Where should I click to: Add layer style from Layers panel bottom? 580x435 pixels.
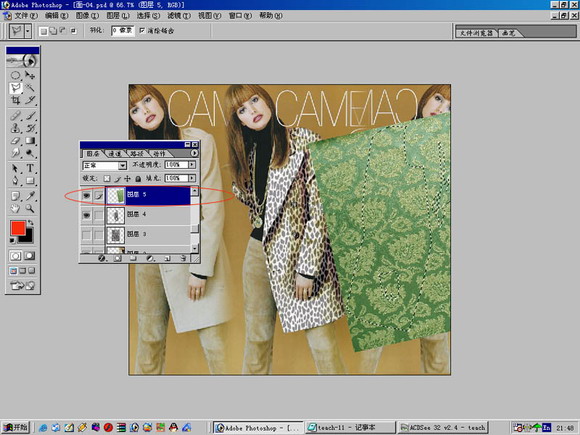[x=101, y=258]
